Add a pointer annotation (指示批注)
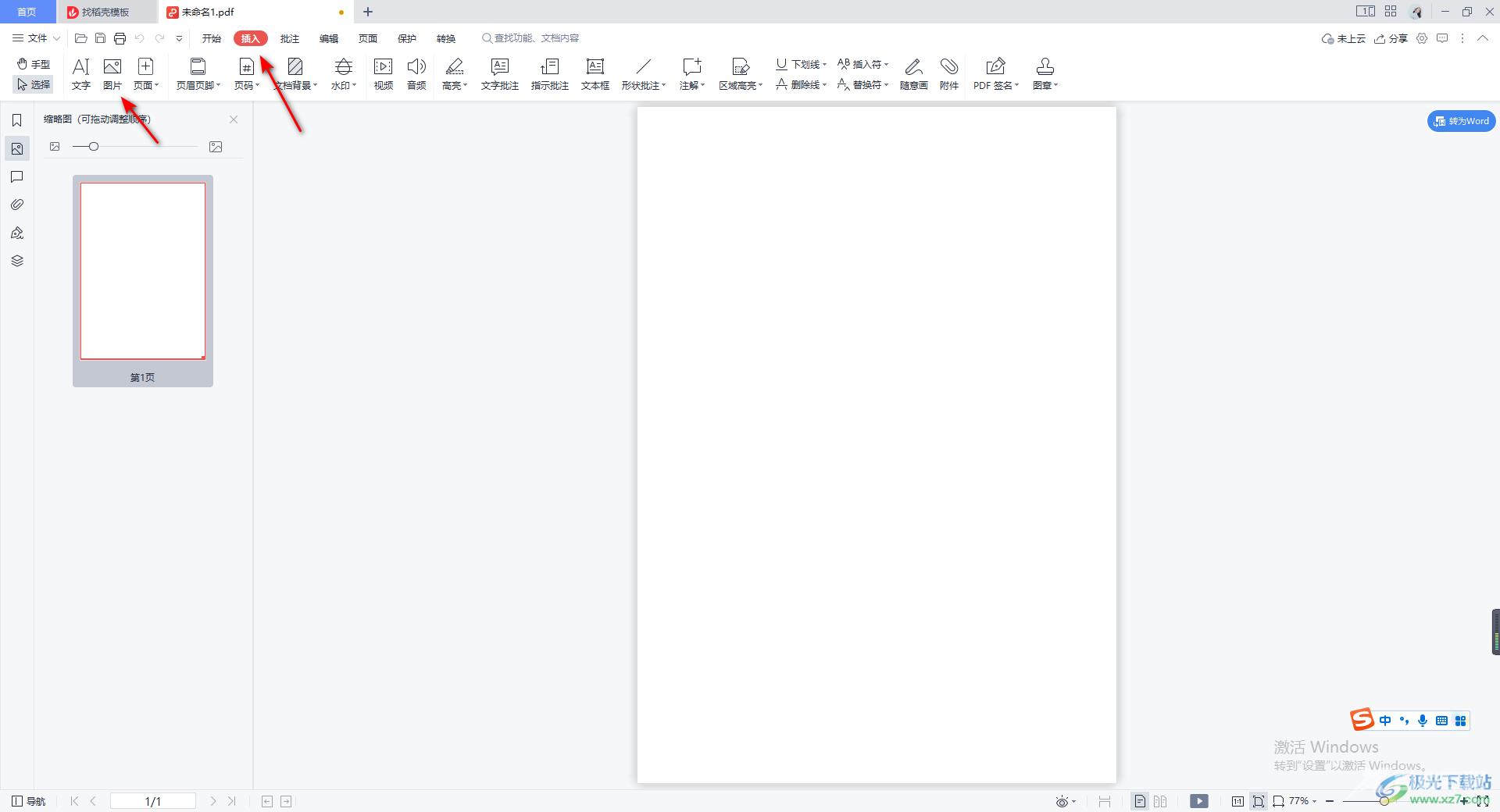The height and width of the screenshot is (812, 1500). 550,74
